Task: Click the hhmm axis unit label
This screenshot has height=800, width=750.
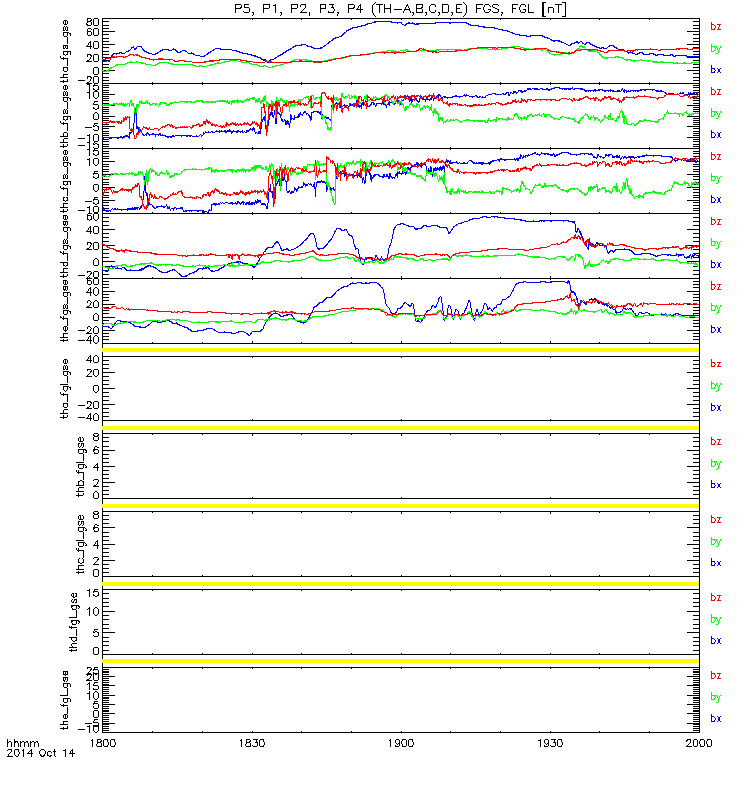Action: point(22,743)
